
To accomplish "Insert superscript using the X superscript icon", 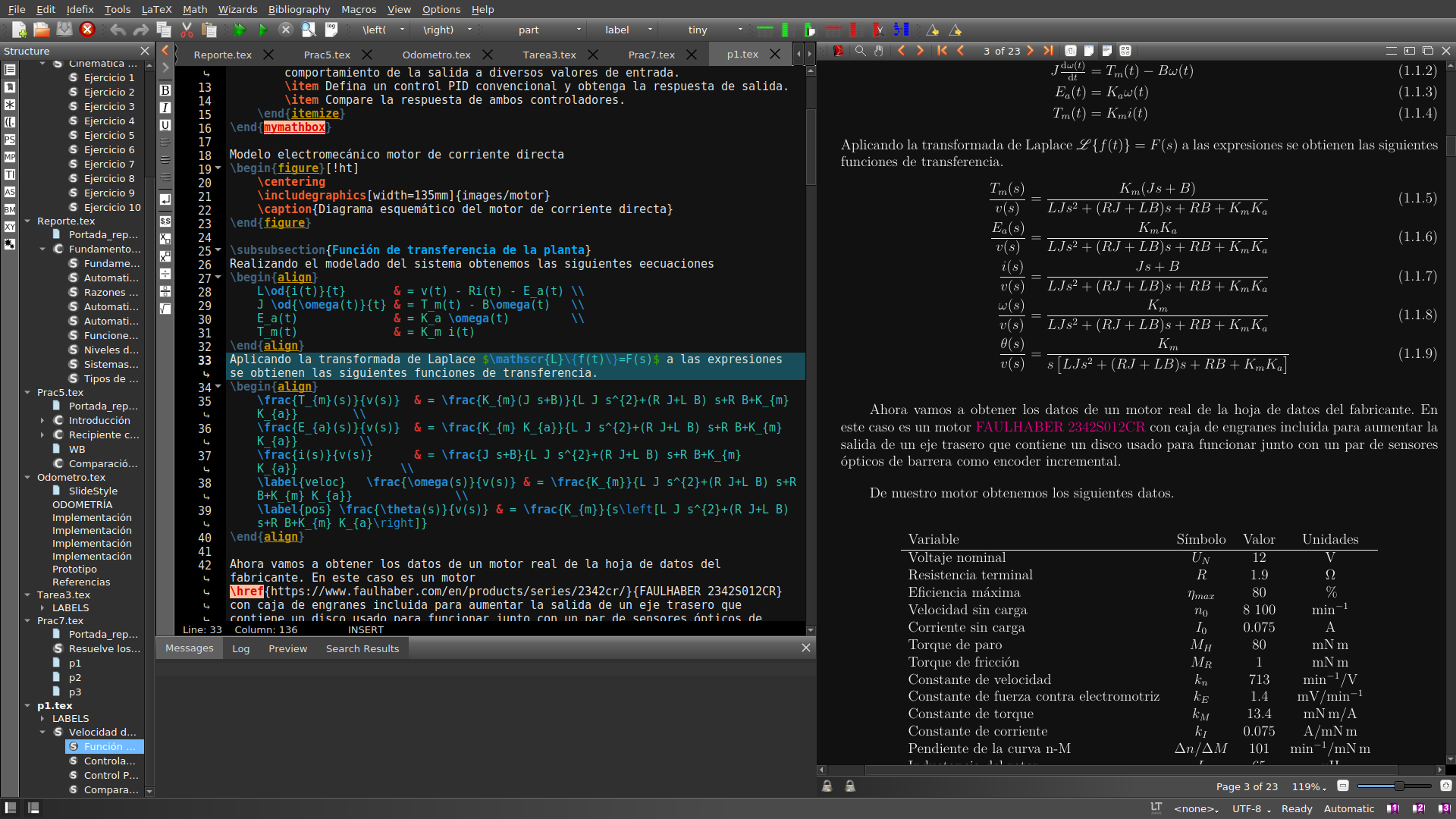I will click(x=165, y=256).
